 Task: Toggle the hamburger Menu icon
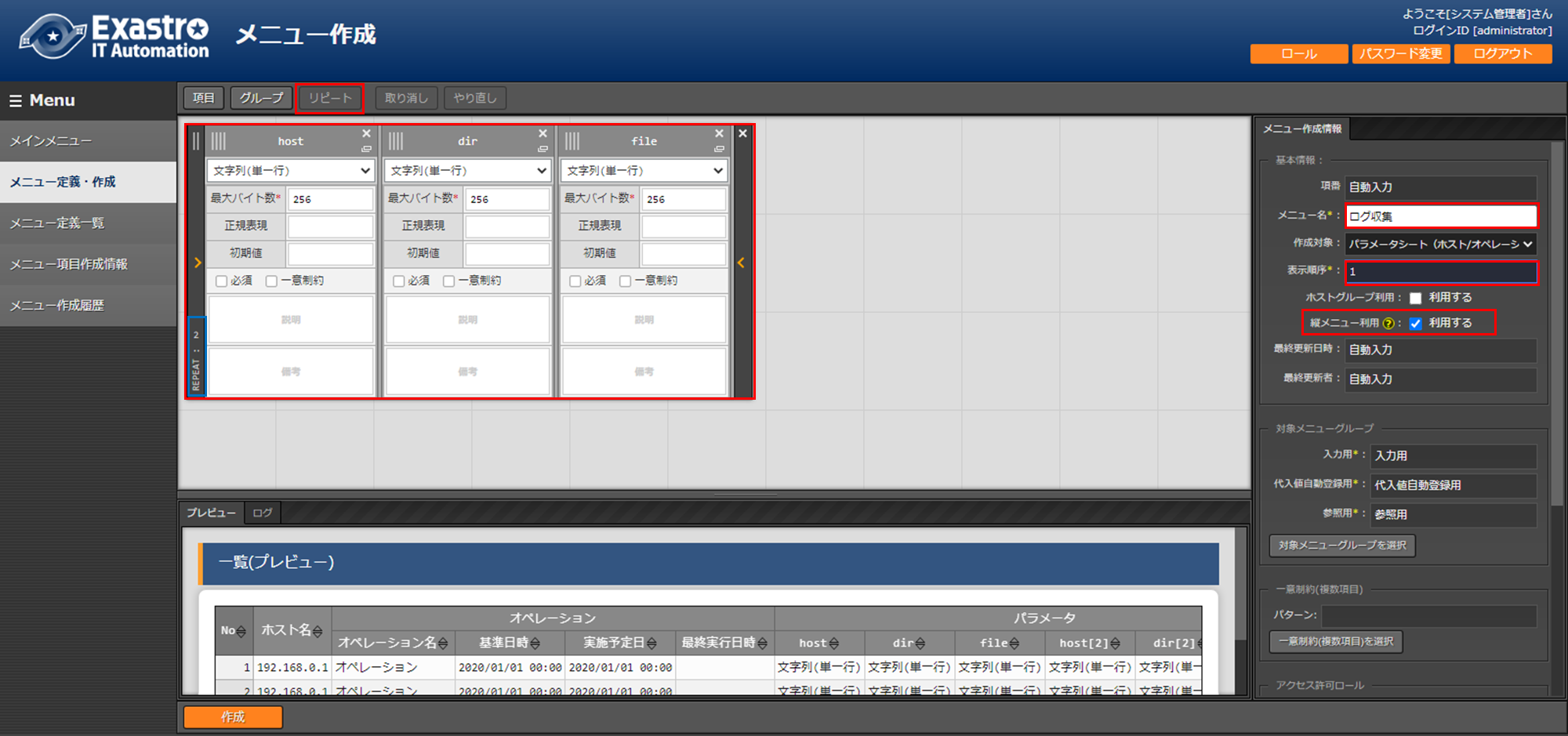(15, 101)
